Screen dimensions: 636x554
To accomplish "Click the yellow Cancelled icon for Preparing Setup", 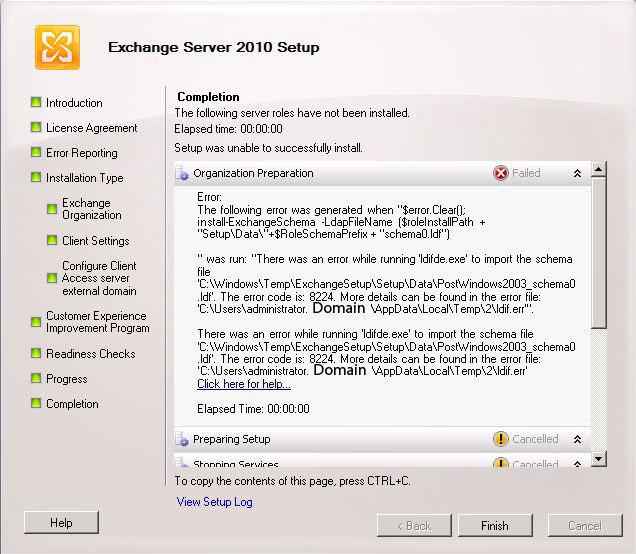I will click(501, 439).
